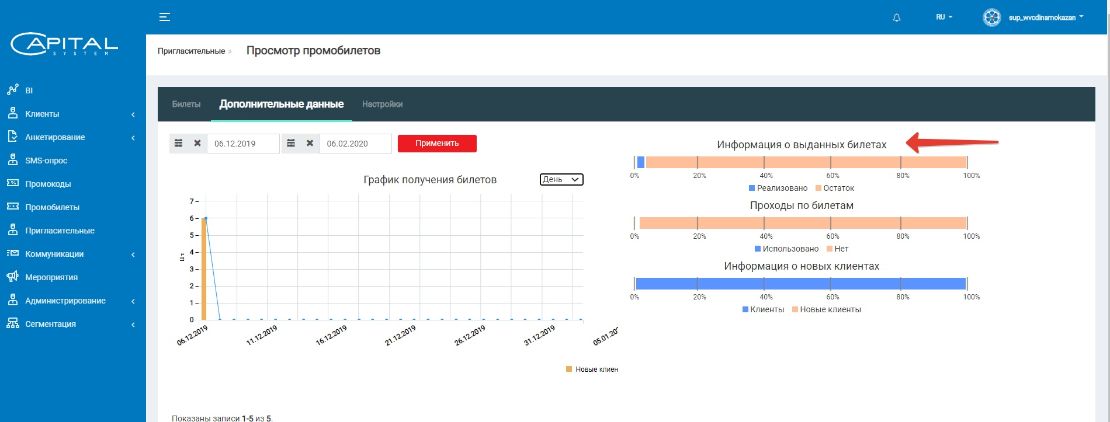Click the BI chart icon in sidebar
This screenshot has height=422, width=1110.
(12, 90)
